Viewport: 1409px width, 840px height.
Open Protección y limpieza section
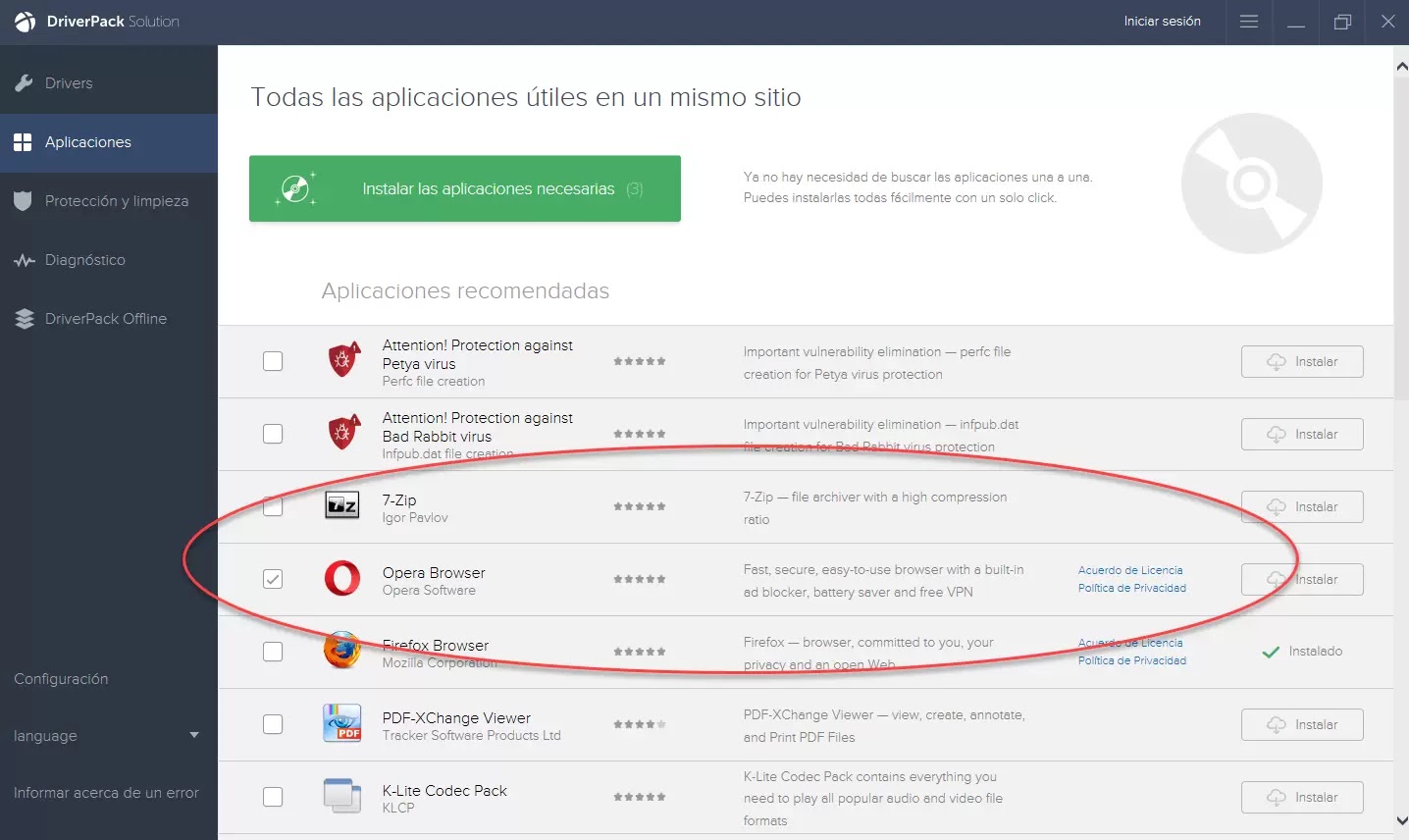coord(109,201)
